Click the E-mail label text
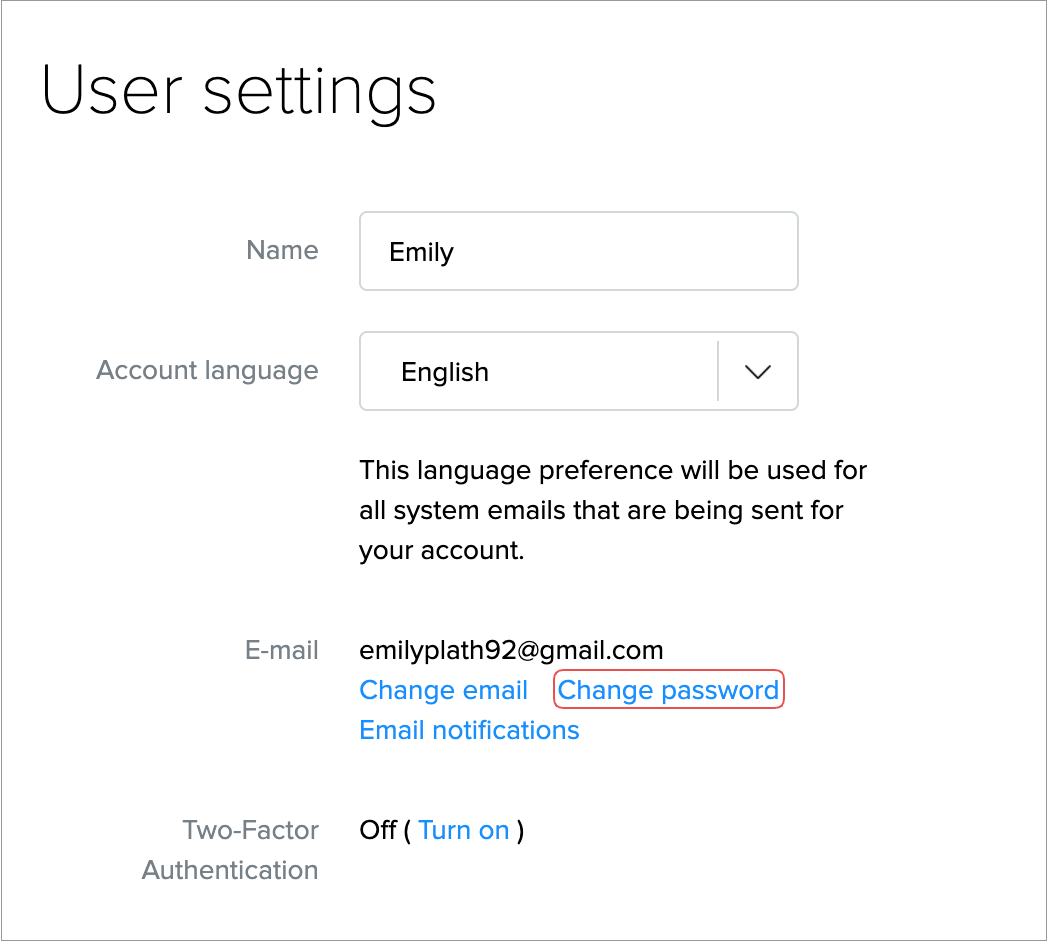The image size is (1048, 942). (x=281, y=651)
